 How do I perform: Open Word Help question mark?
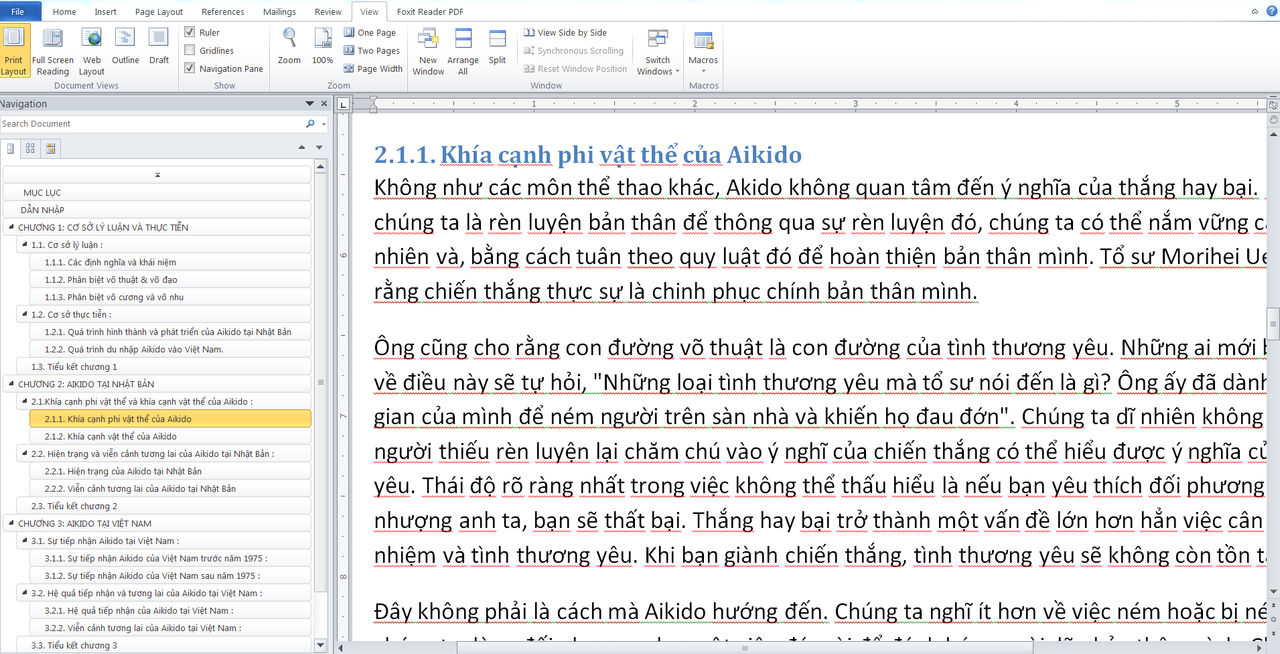point(1271,12)
